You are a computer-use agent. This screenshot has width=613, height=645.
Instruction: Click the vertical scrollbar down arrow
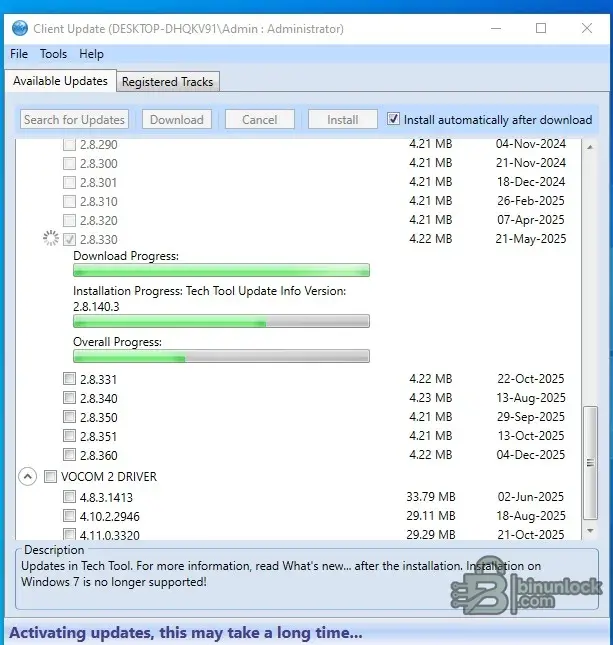pyautogui.click(x=589, y=531)
